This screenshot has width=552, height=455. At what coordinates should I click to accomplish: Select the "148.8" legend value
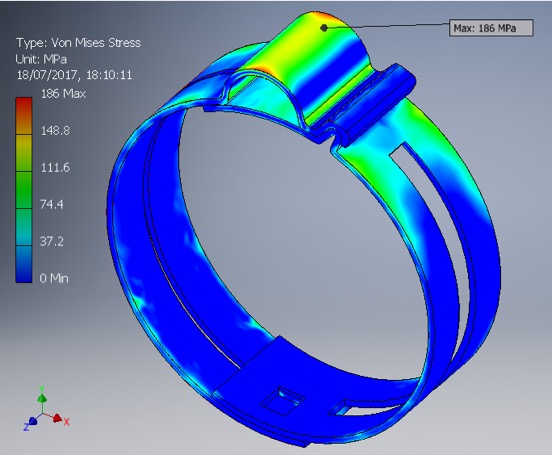point(55,131)
